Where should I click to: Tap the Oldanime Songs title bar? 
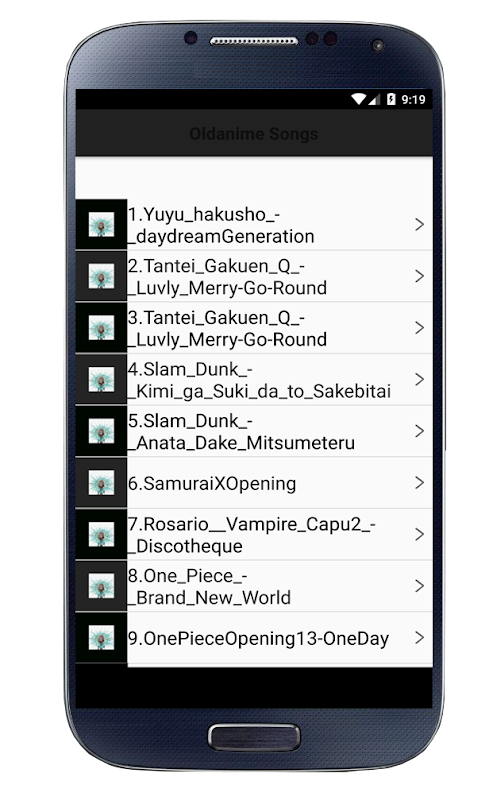tap(254, 134)
